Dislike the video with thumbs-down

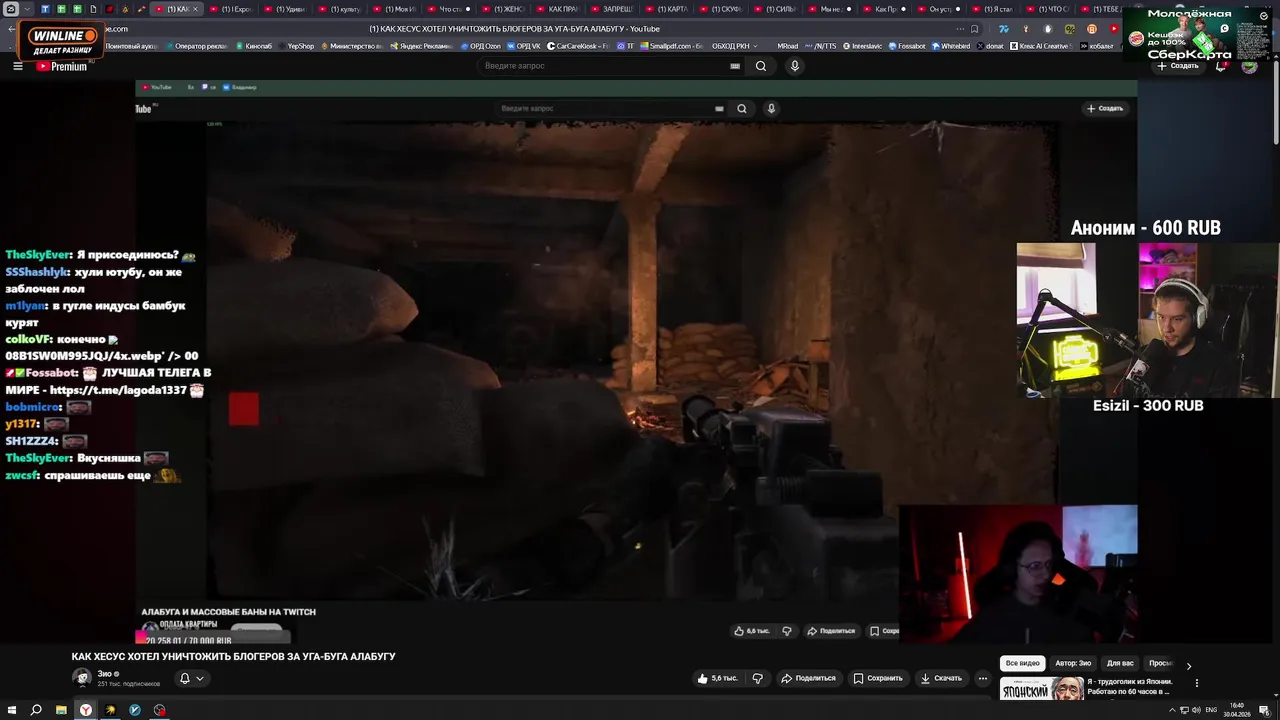click(x=757, y=678)
